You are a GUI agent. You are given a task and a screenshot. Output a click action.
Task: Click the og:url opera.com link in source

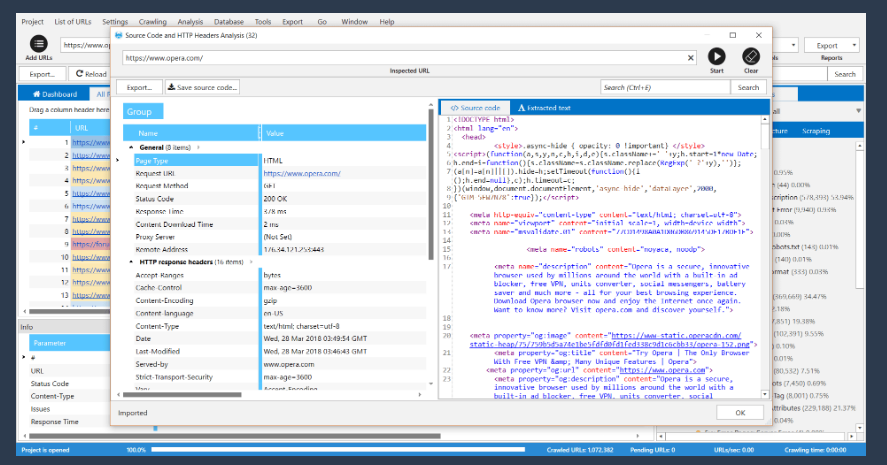coord(662,370)
